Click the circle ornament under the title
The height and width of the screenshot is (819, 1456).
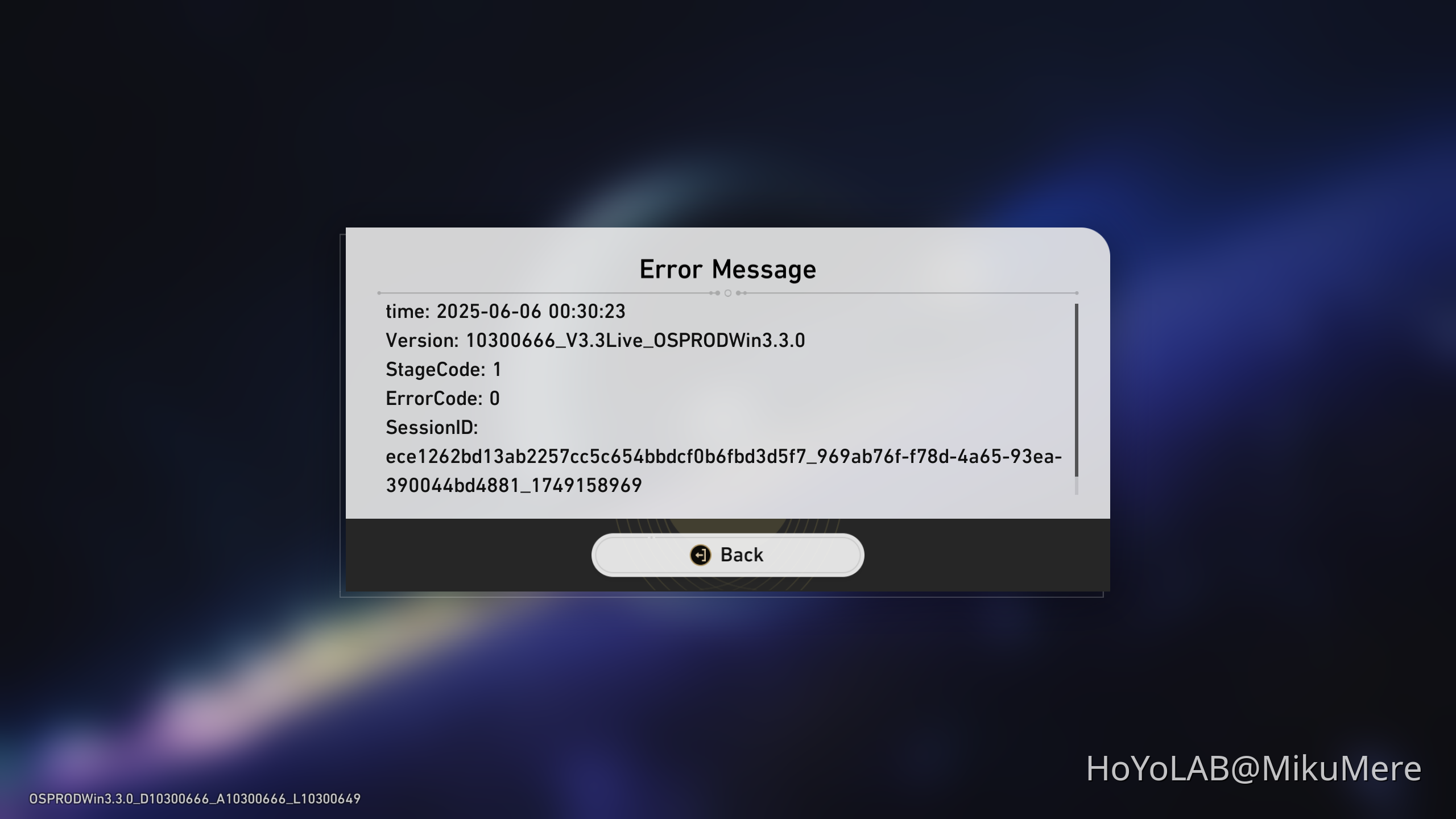(x=727, y=293)
